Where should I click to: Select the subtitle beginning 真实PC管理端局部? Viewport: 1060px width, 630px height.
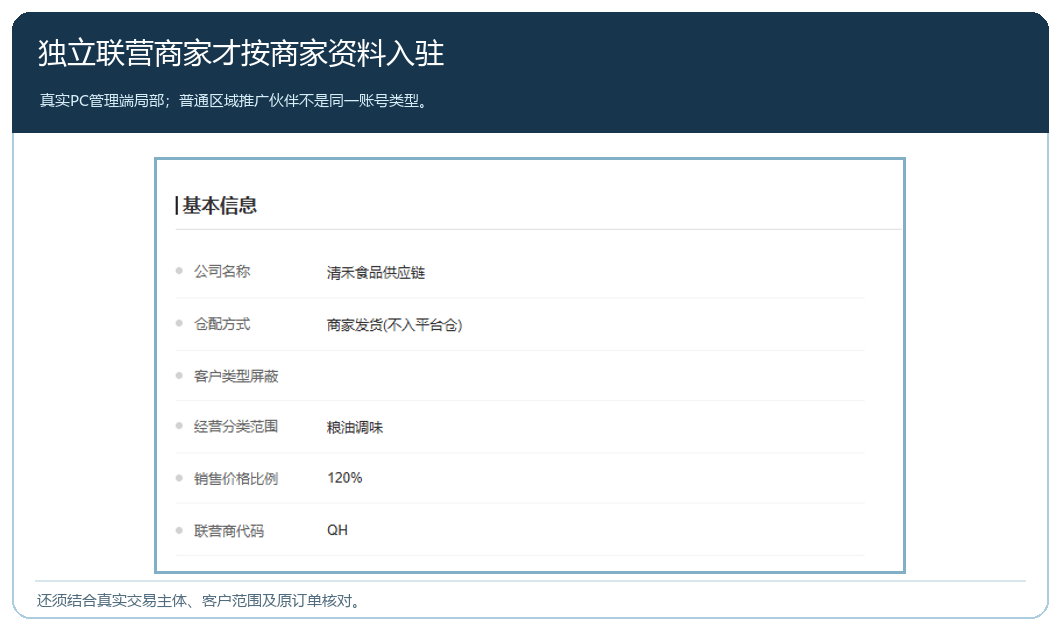coord(235,101)
